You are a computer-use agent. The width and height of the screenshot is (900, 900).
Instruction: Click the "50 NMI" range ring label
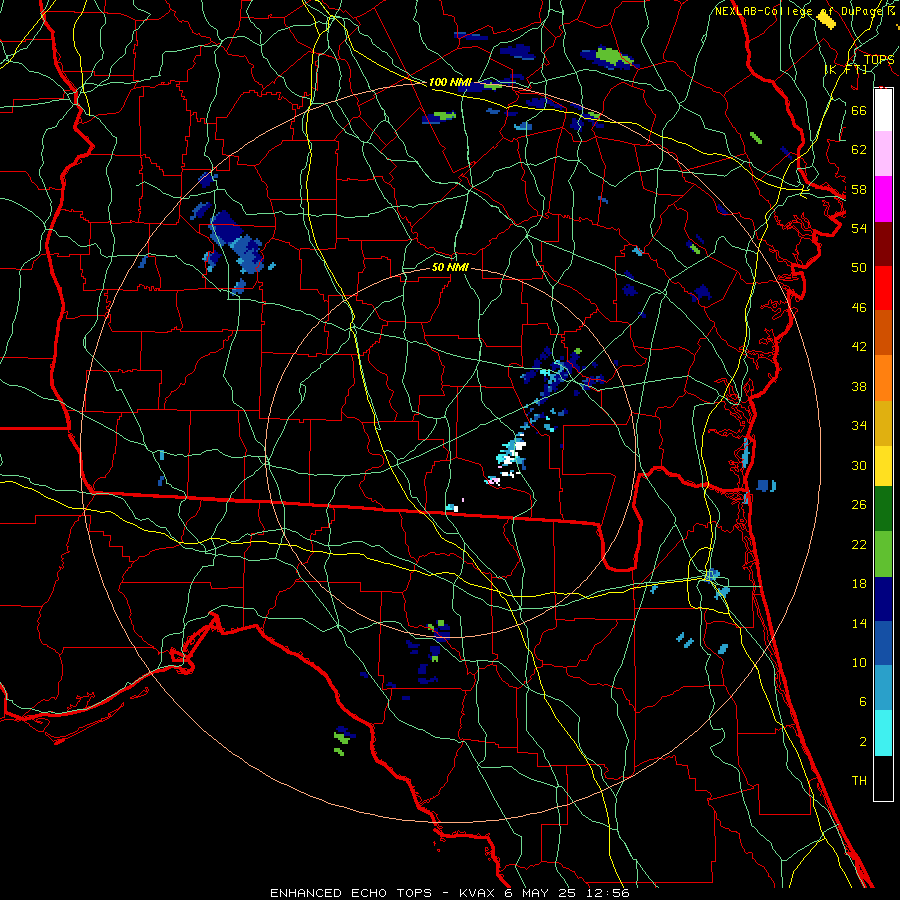(x=450, y=267)
